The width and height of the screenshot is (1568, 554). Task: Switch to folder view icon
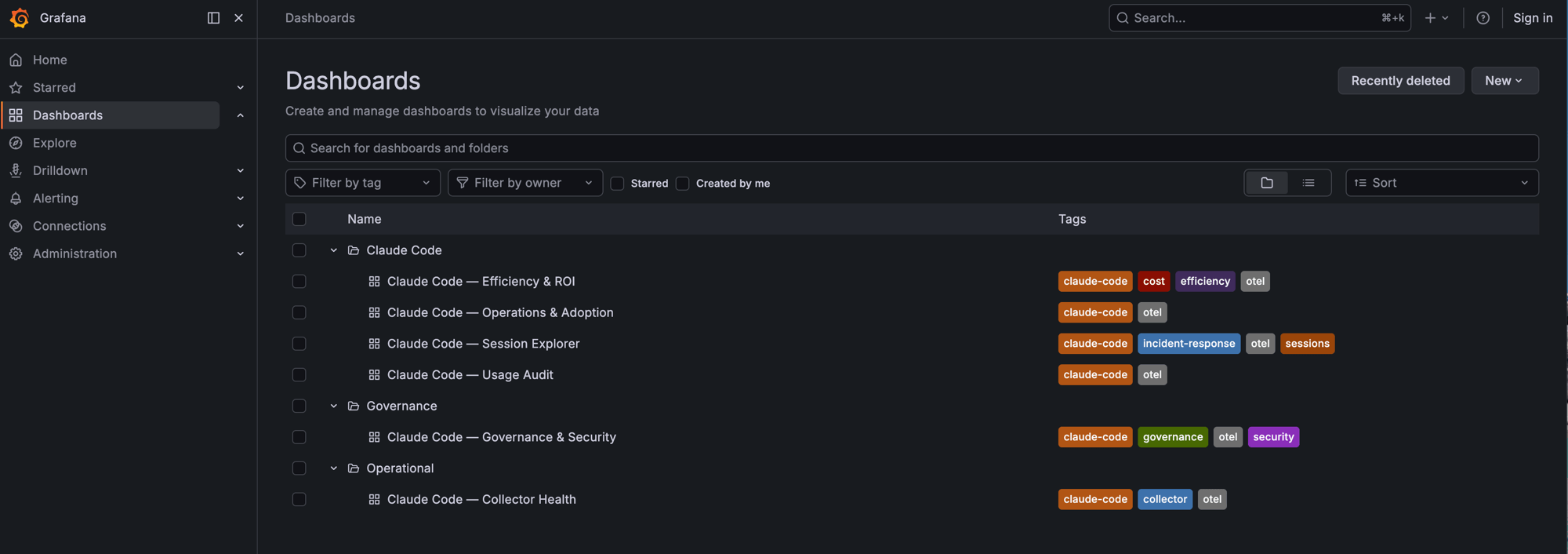1267,183
